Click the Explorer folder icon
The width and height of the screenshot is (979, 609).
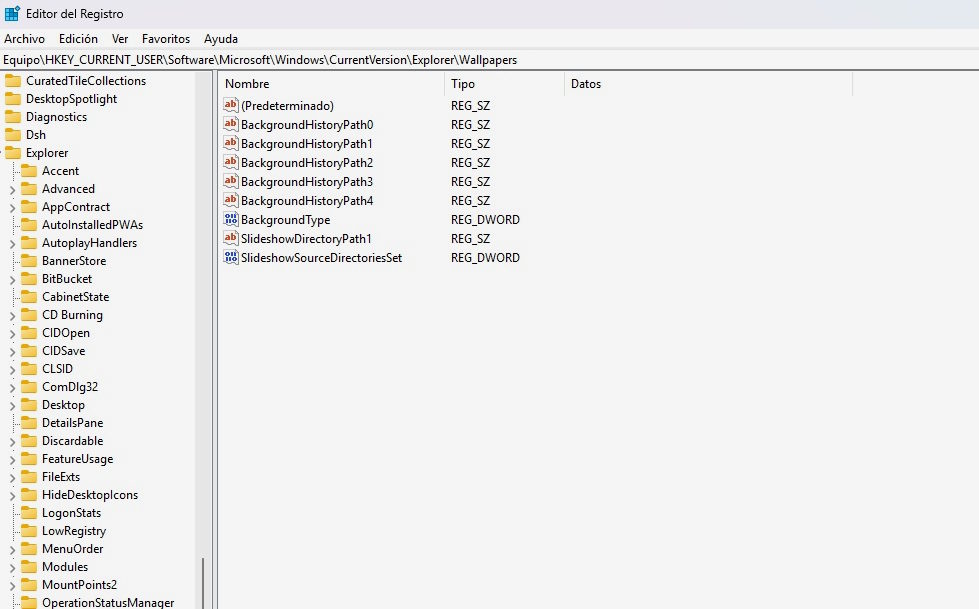pos(12,153)
